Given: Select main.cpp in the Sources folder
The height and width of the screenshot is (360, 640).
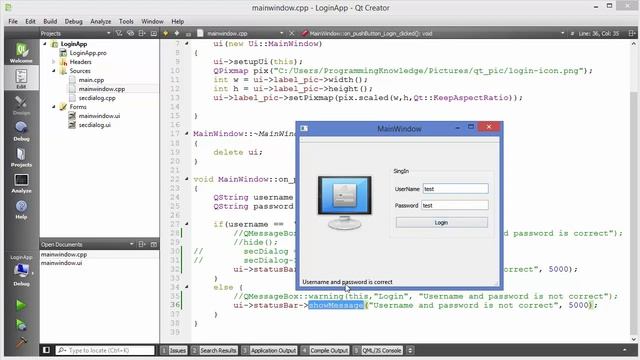Looking at the screenshot, I should (91, 80).
